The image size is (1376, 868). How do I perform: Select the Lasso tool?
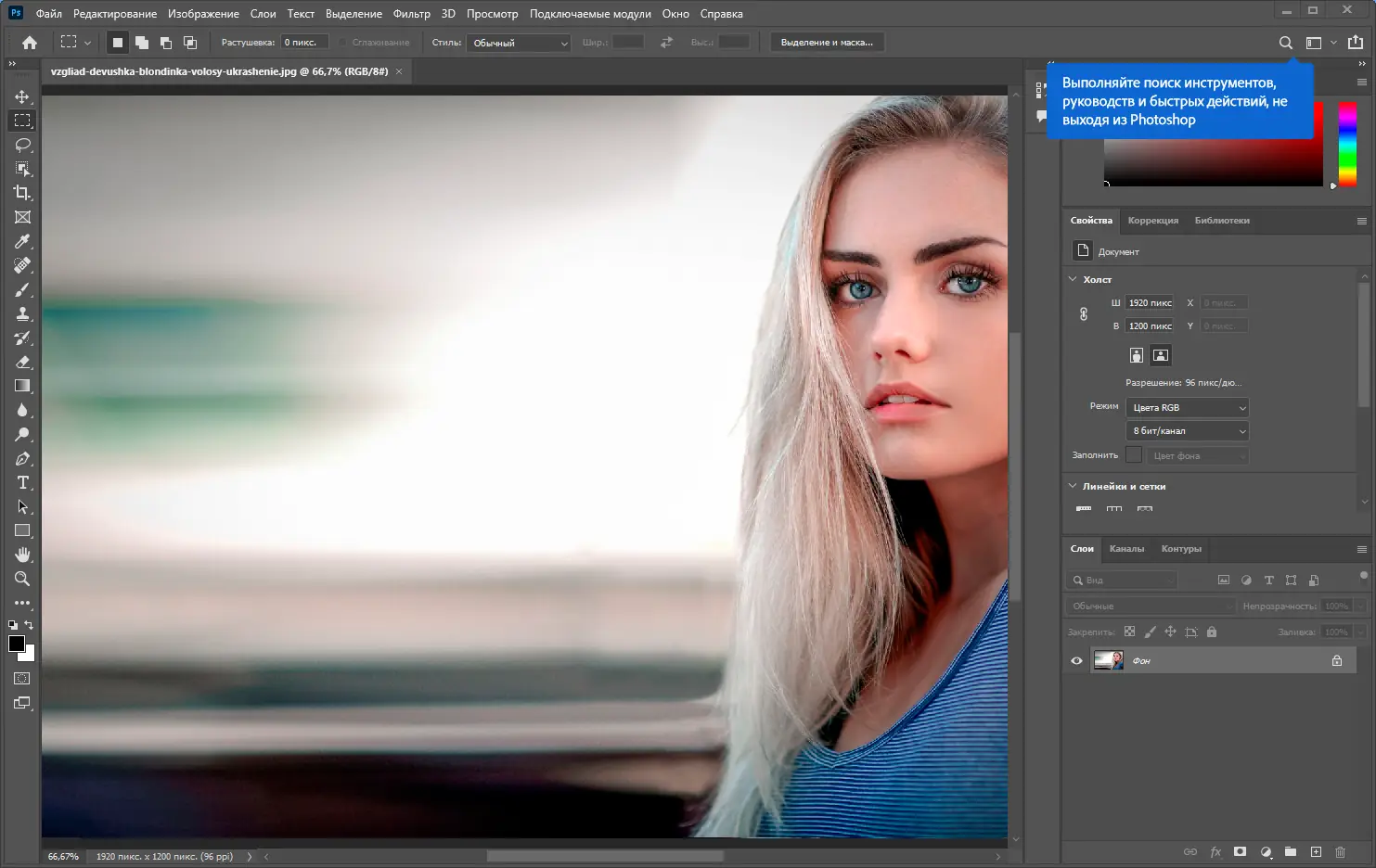coord(22,144)
